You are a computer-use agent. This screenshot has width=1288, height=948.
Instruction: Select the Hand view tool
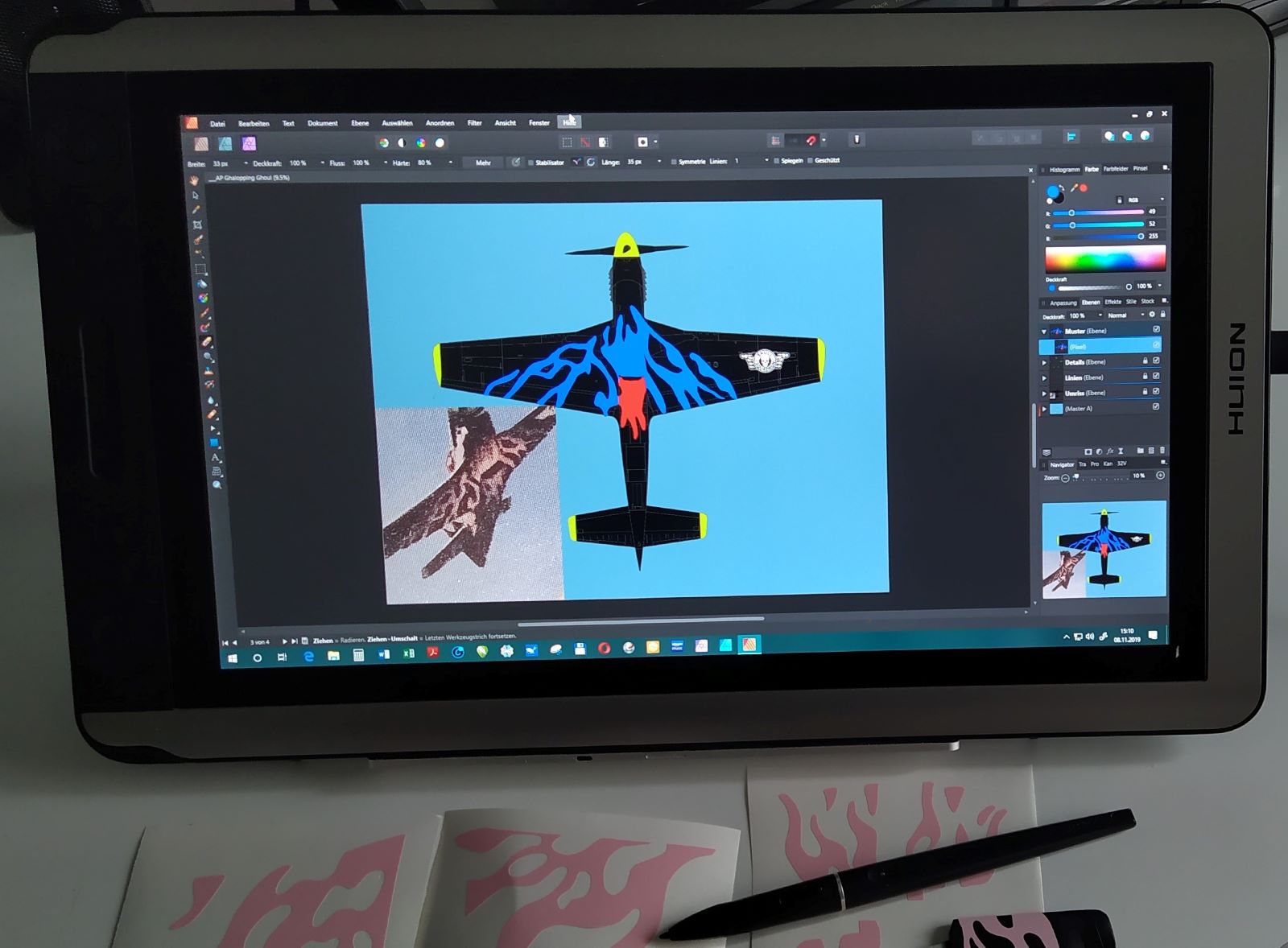pos(194,181)
